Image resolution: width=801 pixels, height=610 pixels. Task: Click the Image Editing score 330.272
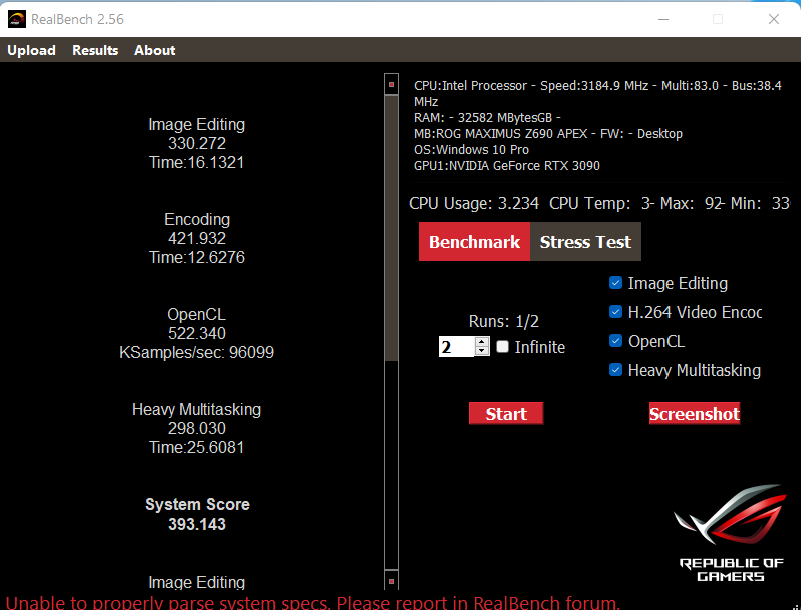(197, 143)
